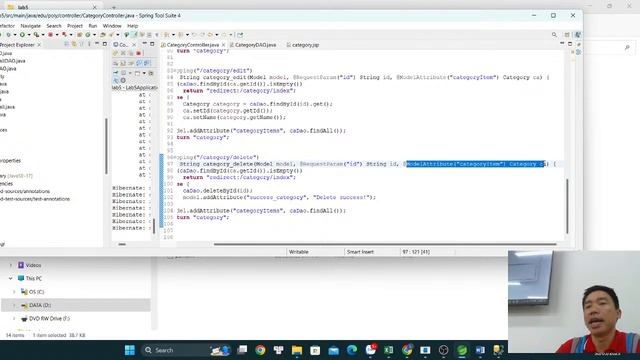Click the red Stop toolbar icon
Image resolution: width=640 pixels, height=360 pixels.
(x=51, y=35)
